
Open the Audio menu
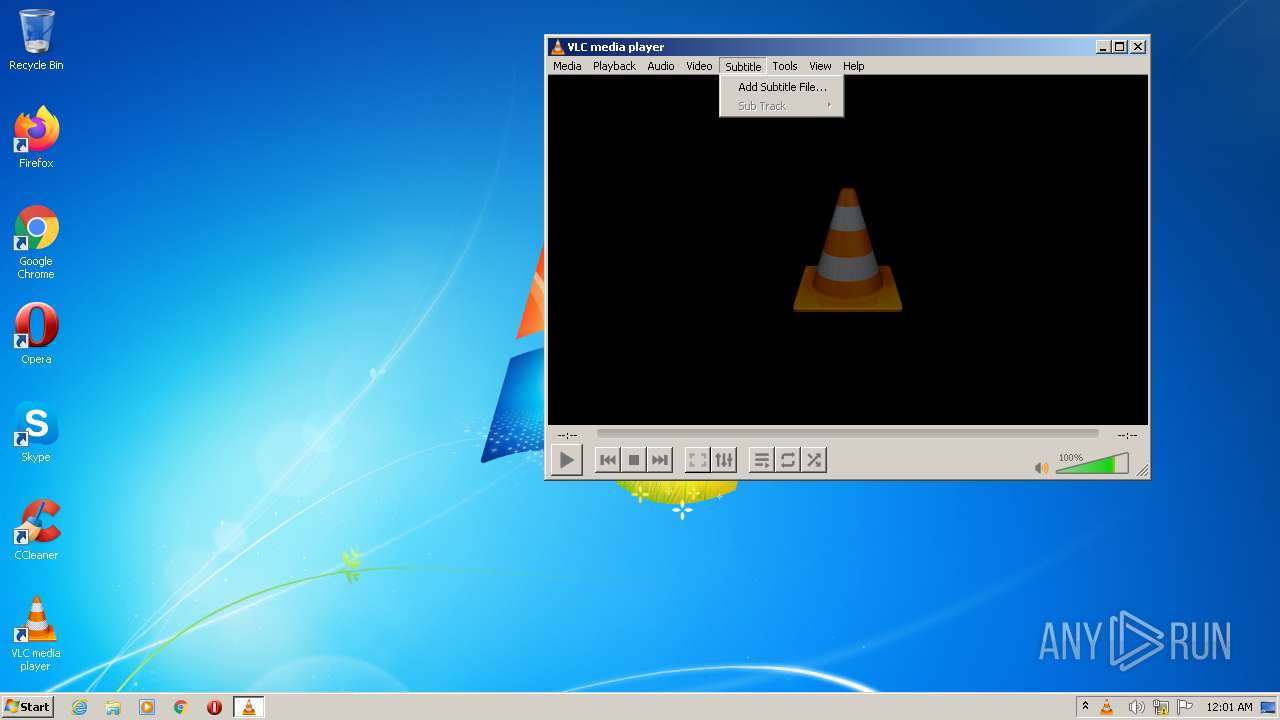(x=661, y=66)
